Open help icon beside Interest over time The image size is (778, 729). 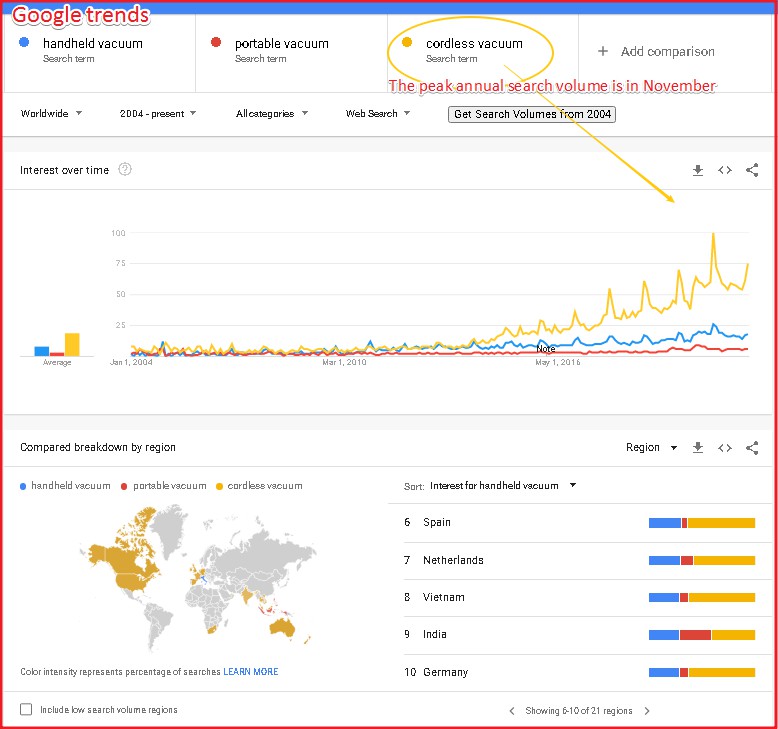pos(125,169)
